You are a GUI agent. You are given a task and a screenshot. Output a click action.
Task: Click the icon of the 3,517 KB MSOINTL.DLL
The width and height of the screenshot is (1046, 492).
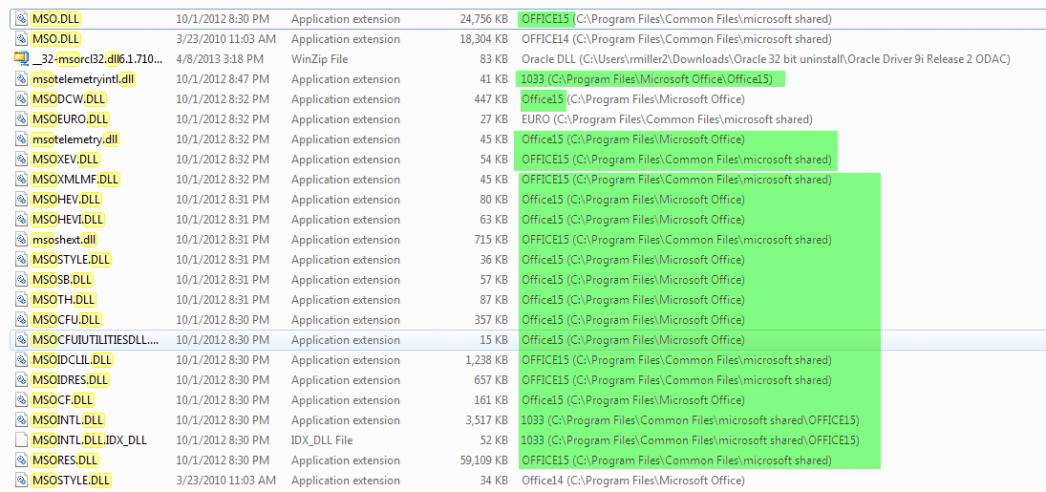point(21,420)
